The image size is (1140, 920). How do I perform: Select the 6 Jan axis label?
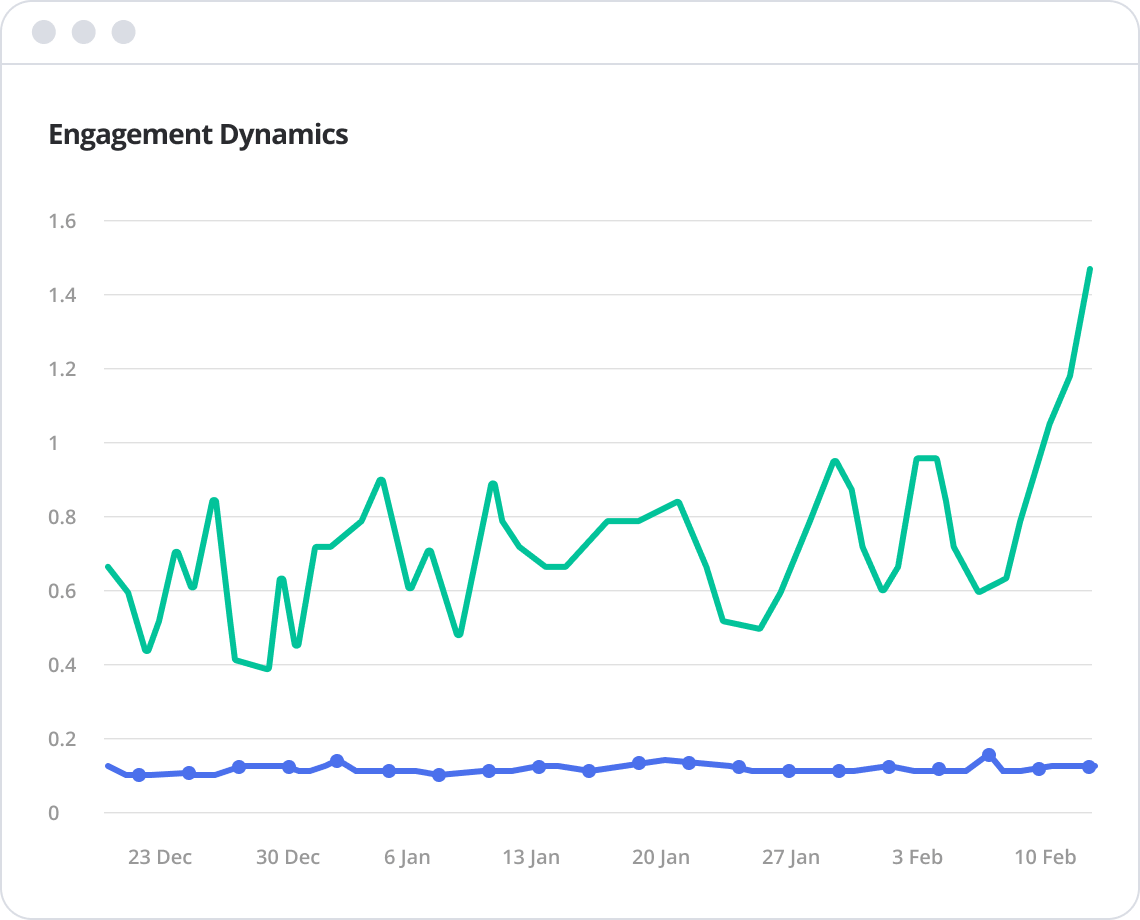pyautogui.click(x=407, y=857)
